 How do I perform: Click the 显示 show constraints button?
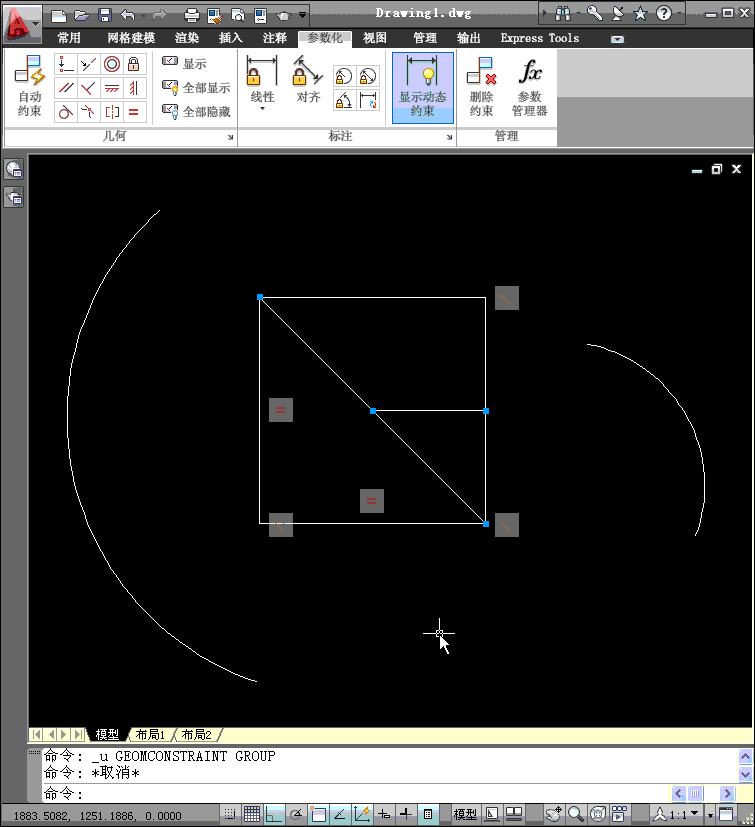click(184, 63)
